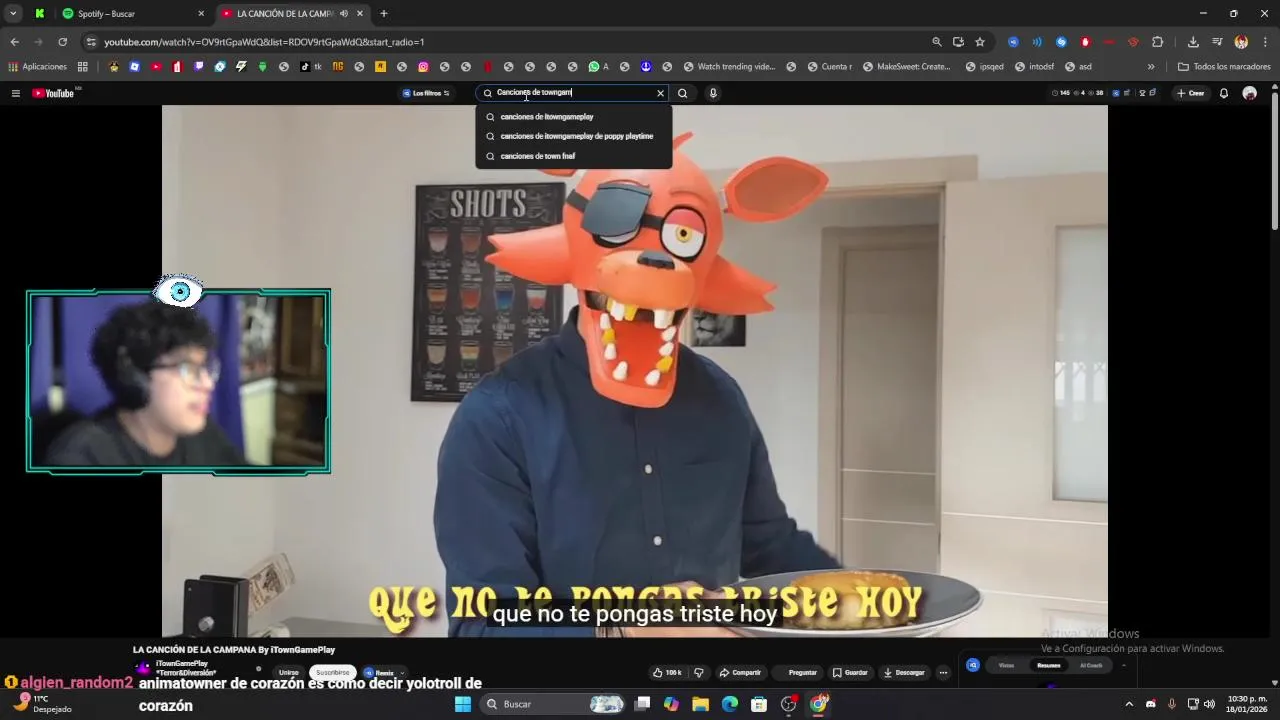Viewport: 1280px width, 720px height.
Task: Like the video with the 106 k thumbs-up
Action: [x=667, y=673]
